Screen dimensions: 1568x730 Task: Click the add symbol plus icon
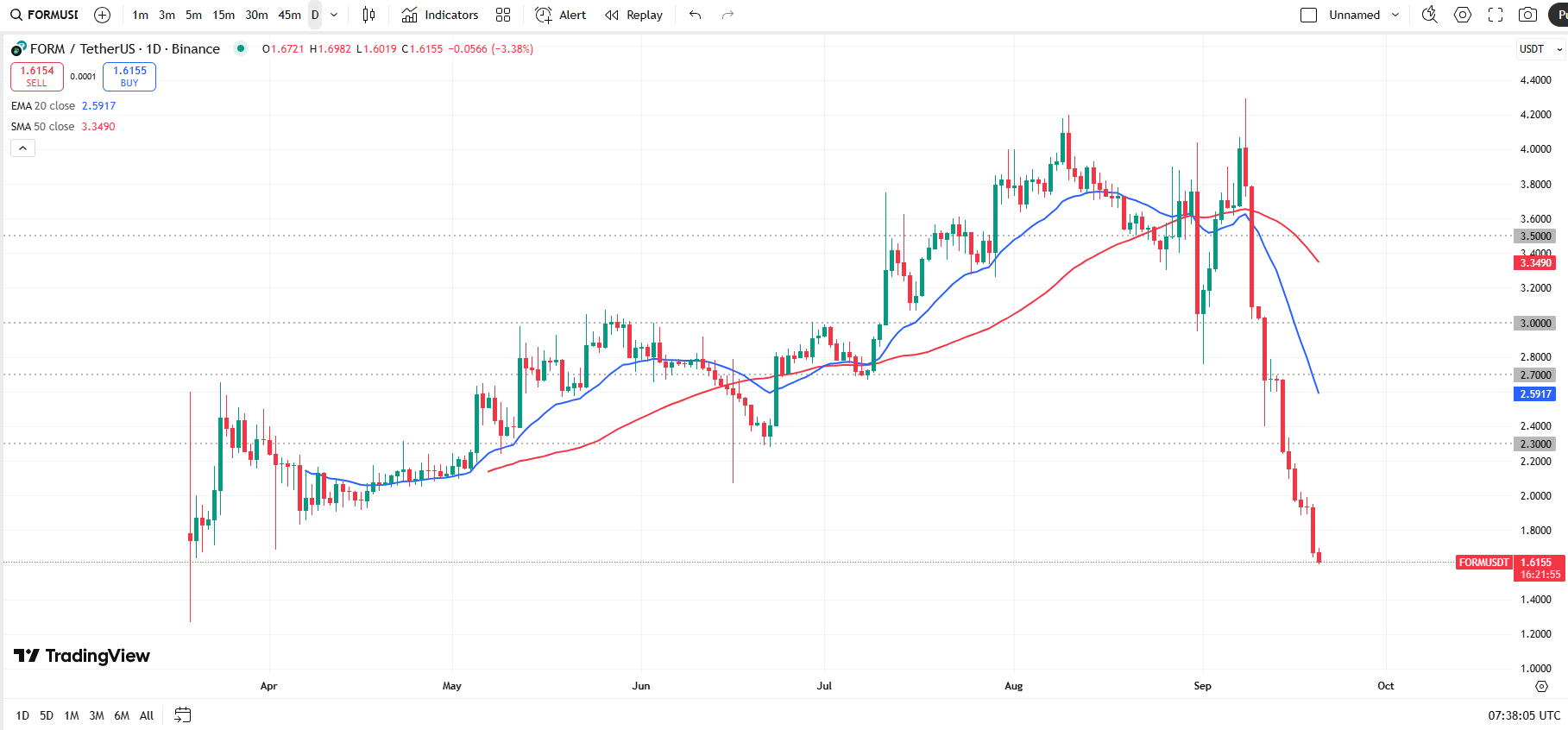[102, 15]
